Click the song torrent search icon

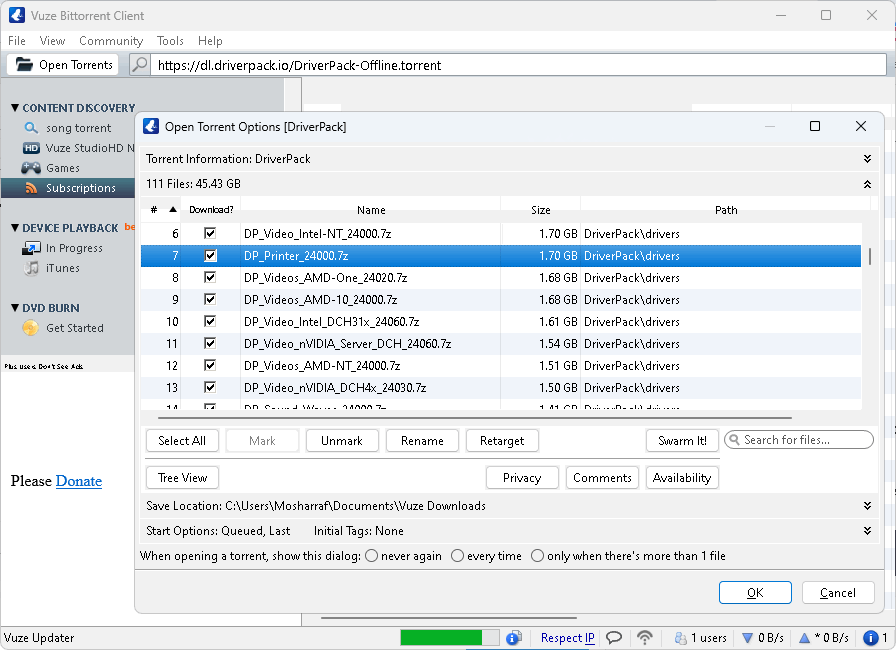[x=31, y=128]
